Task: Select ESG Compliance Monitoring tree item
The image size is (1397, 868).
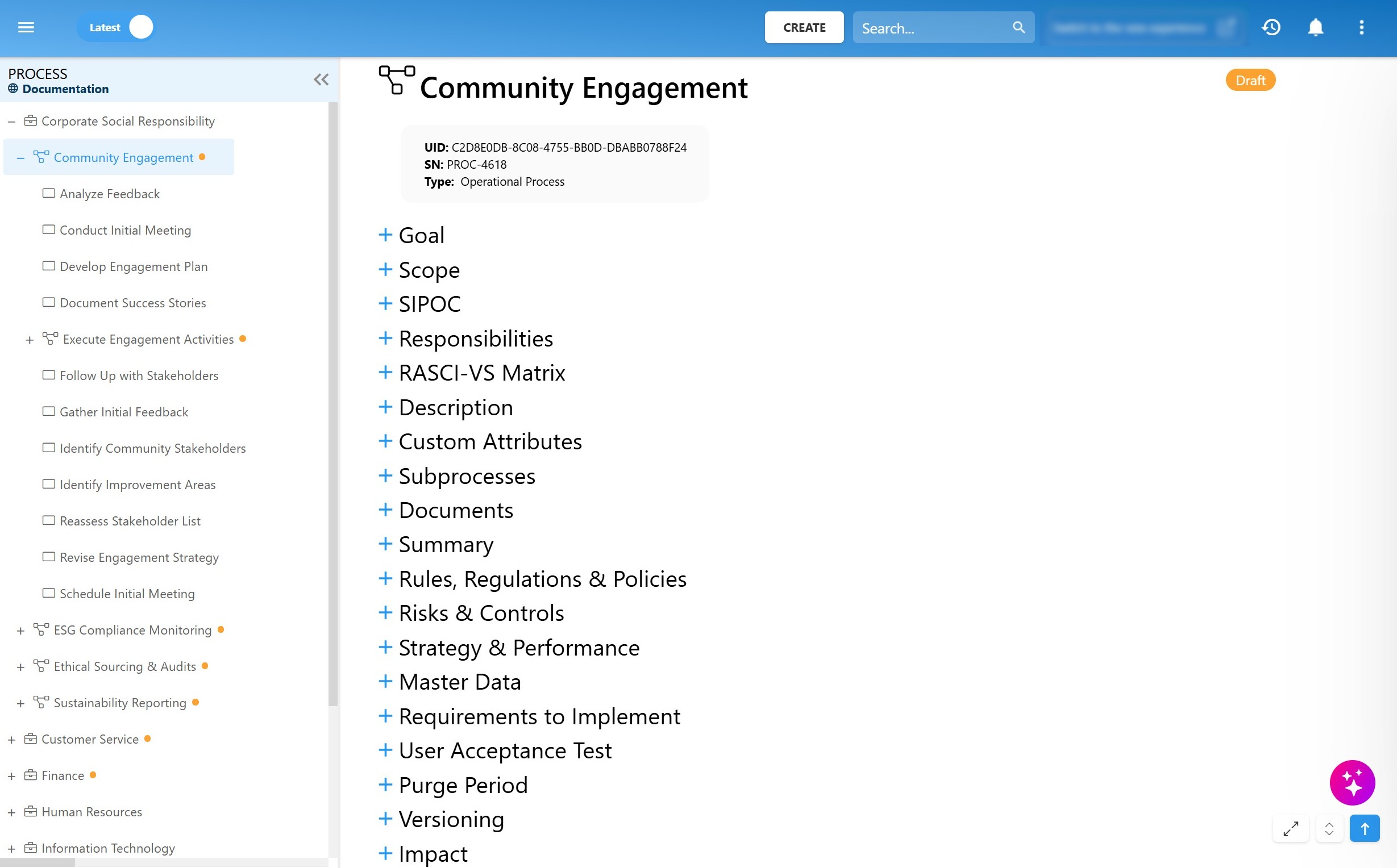Action: [x=132, y=631]
